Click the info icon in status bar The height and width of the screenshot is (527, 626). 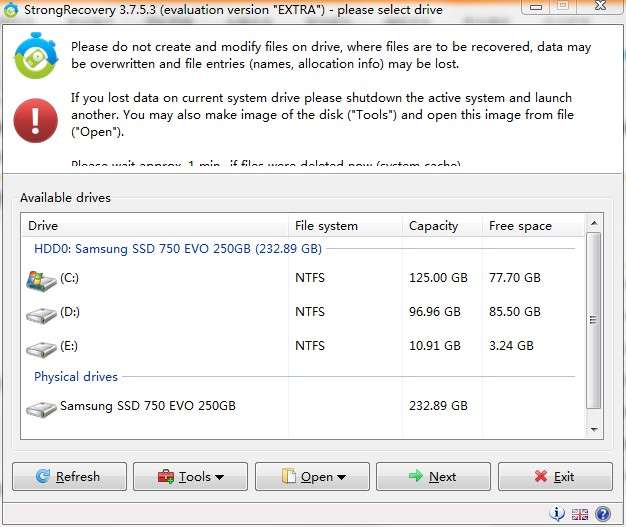tap(559, 514)
